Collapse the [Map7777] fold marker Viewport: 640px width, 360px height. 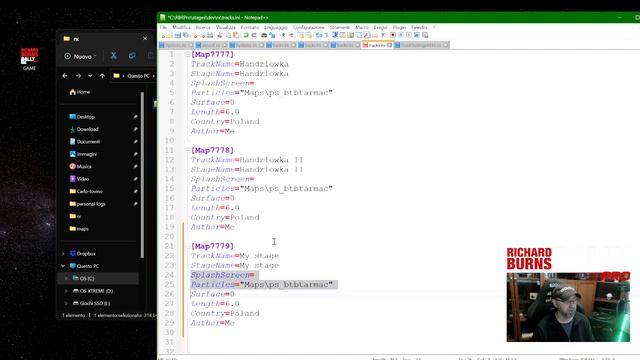[x=187, y=54]
